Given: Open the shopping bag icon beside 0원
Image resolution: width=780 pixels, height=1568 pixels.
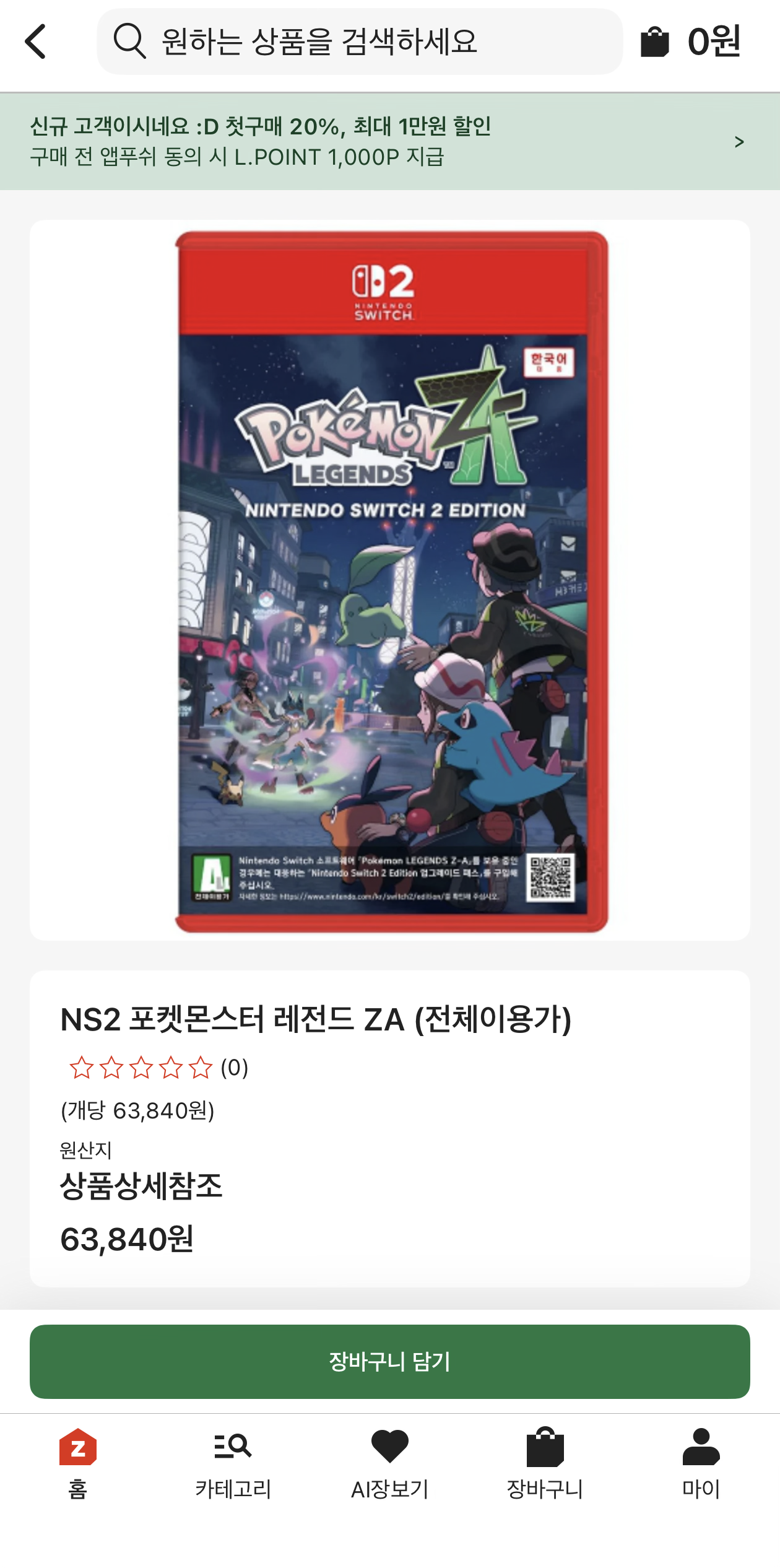Looking at the screenshot, I should pos(654,42).
